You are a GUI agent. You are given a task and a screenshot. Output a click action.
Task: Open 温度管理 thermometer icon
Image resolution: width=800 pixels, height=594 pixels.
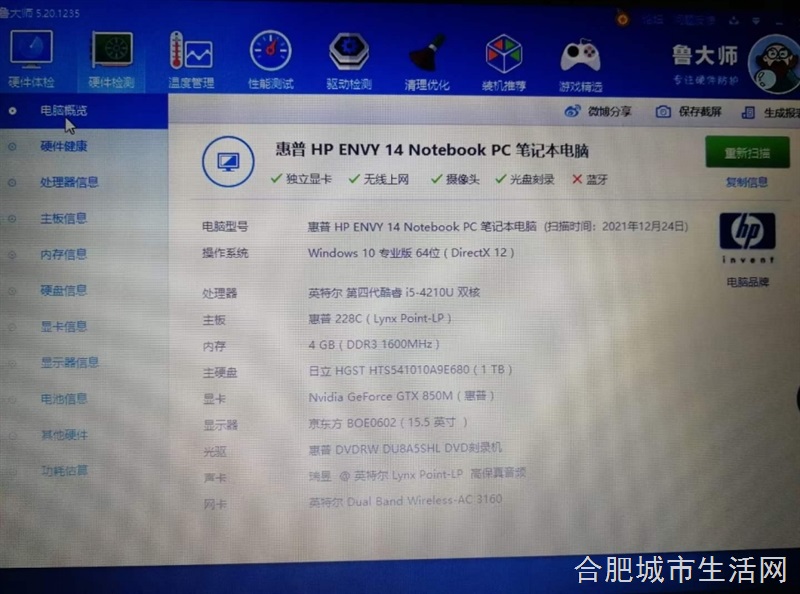tap(190, 52)
